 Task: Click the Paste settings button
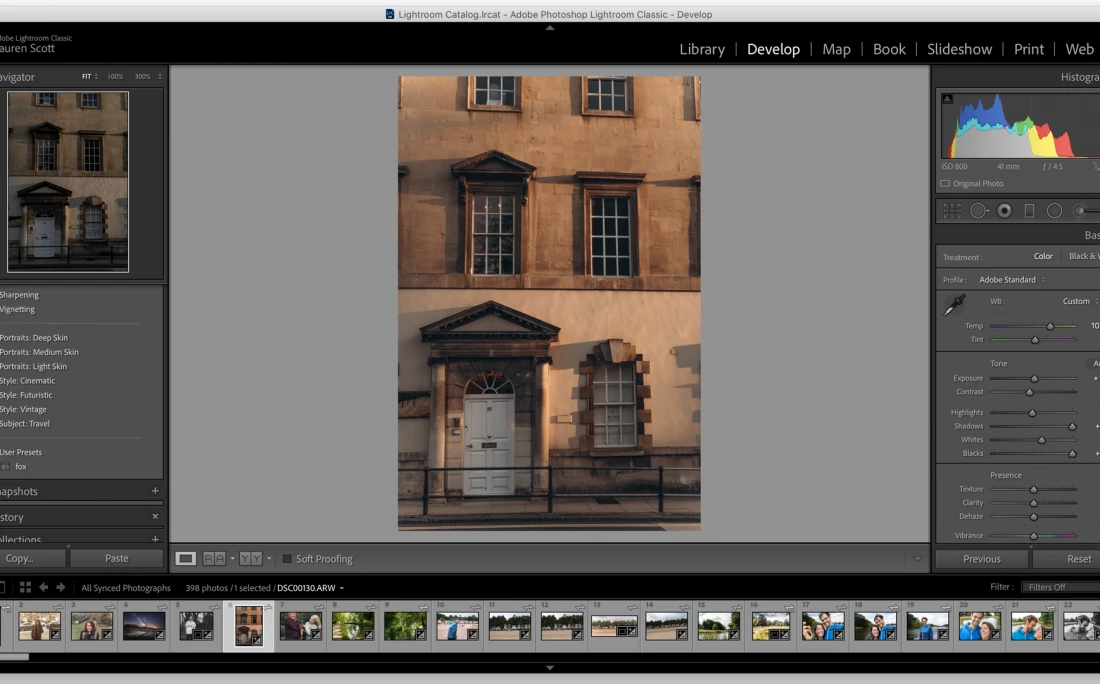tap(116, 559)
